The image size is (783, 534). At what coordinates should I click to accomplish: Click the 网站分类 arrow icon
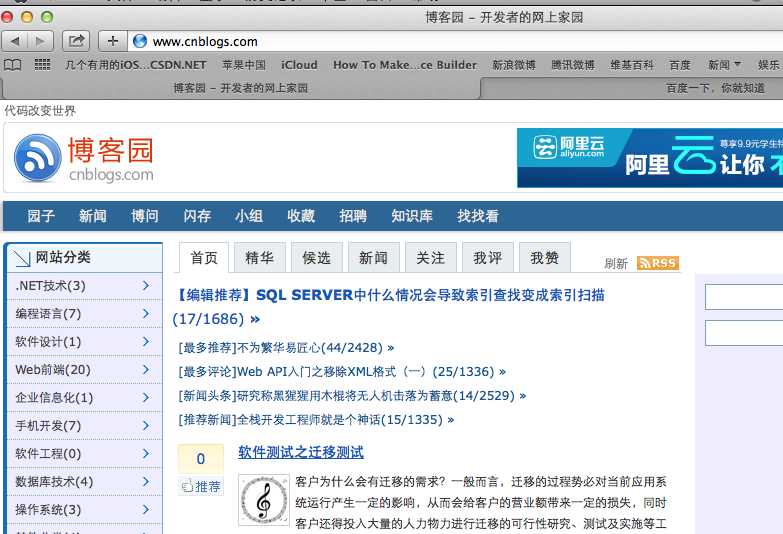coord(22,258)
